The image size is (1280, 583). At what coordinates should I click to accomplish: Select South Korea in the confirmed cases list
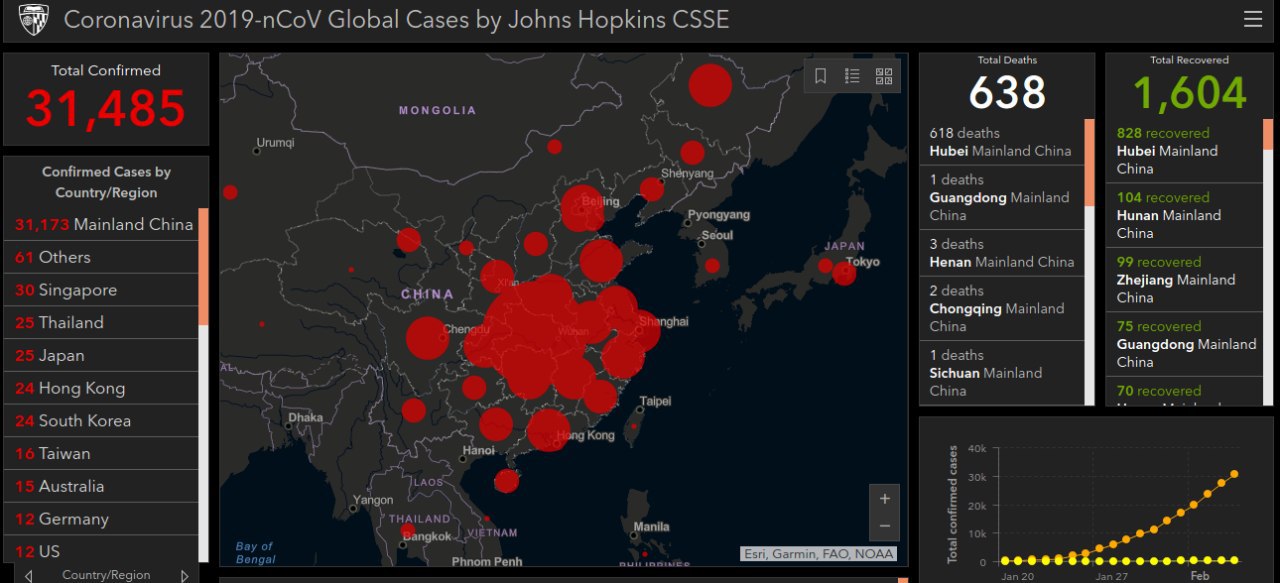click(101, 421)
